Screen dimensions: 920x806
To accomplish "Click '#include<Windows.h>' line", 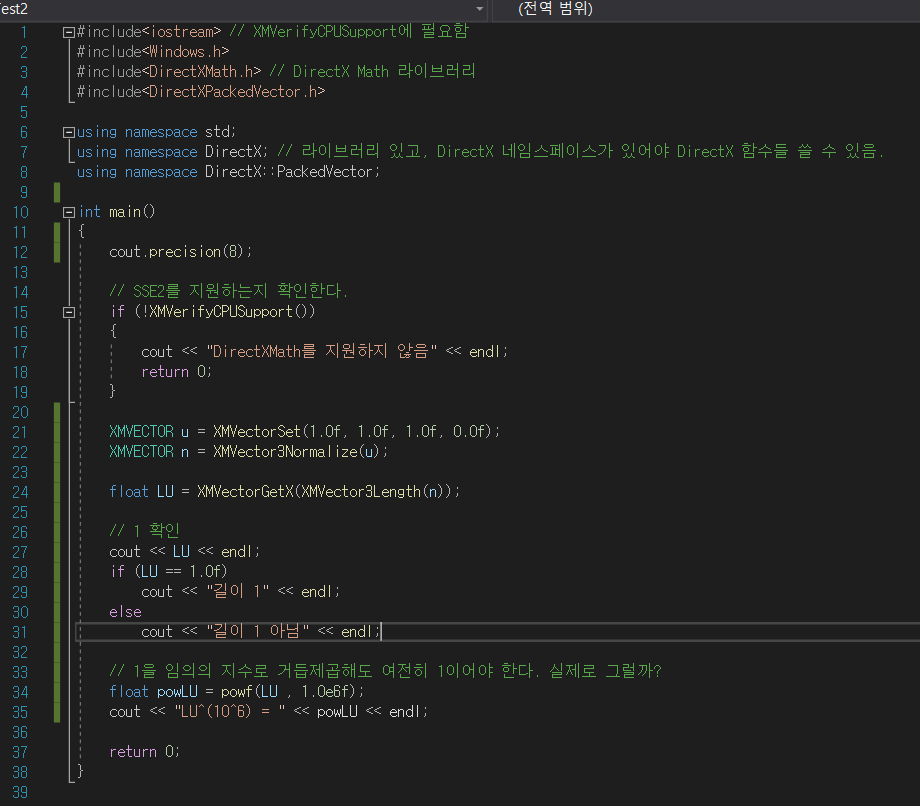I will click(153, 52).
